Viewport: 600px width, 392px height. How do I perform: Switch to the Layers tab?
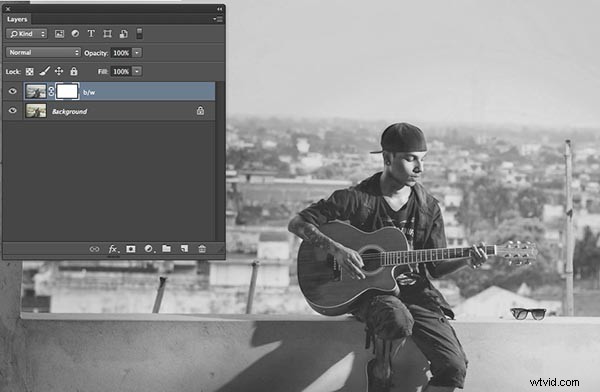[x=17, y=19]
